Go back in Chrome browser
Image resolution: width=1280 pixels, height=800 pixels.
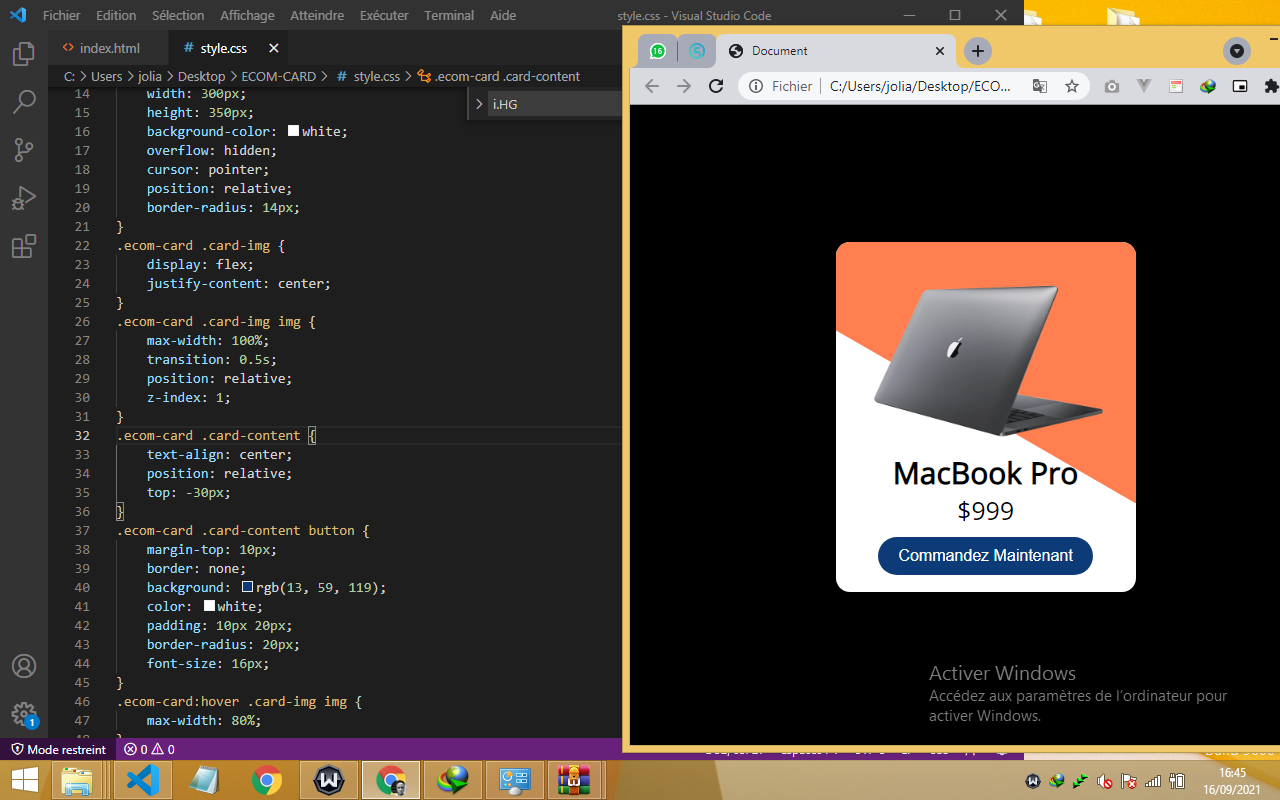click(x=652, y=86)
